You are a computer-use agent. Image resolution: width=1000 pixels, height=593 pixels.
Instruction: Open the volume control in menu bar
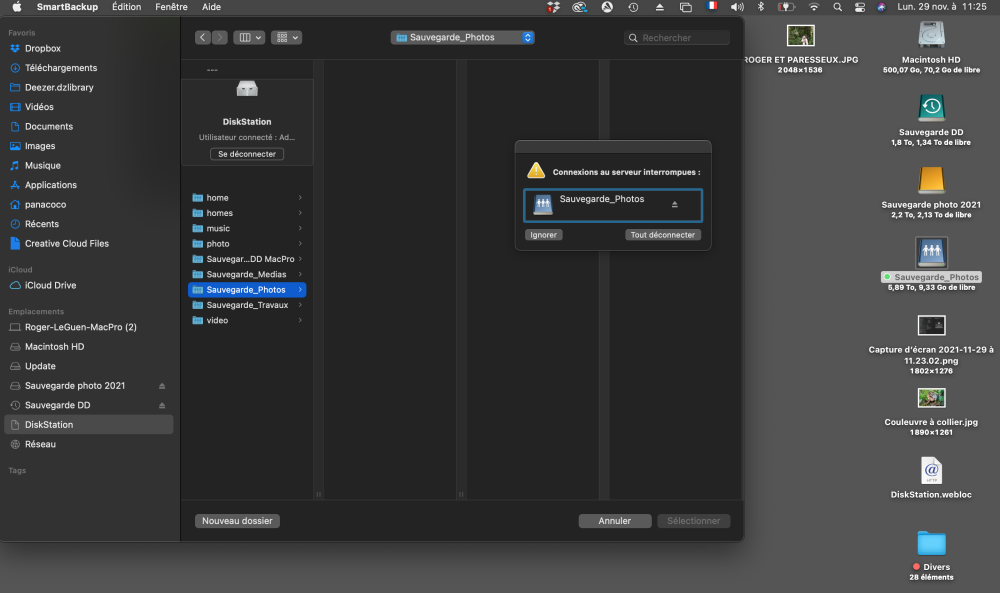[737, 7]
